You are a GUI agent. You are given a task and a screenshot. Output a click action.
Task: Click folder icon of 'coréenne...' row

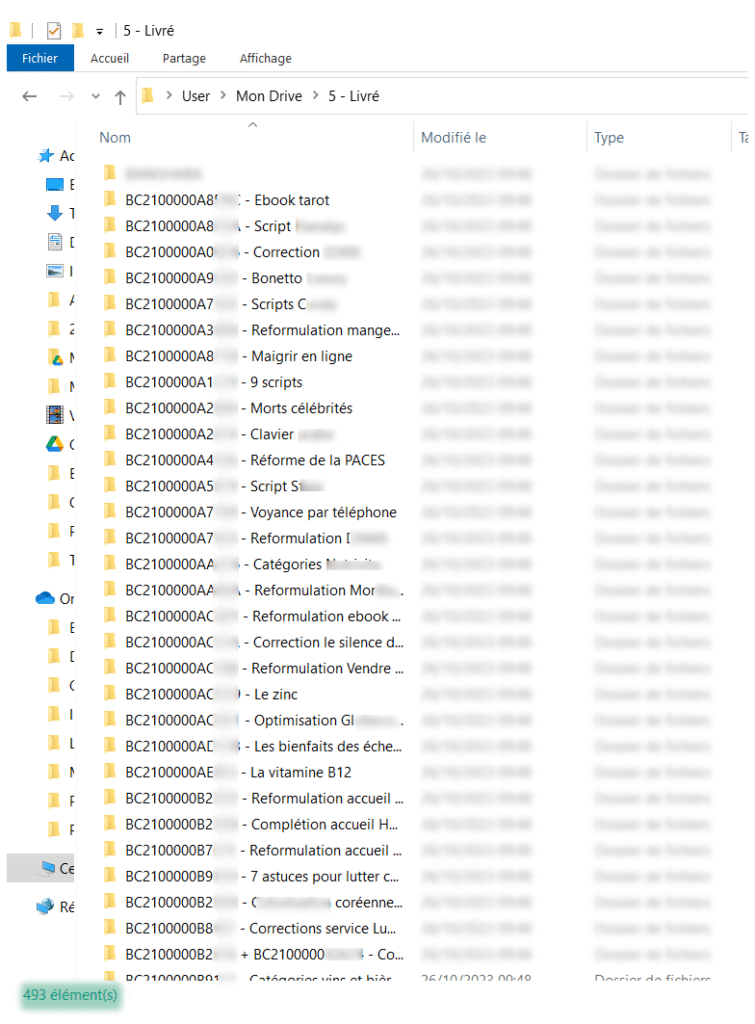pyautogui.click(x=110, y=902)
